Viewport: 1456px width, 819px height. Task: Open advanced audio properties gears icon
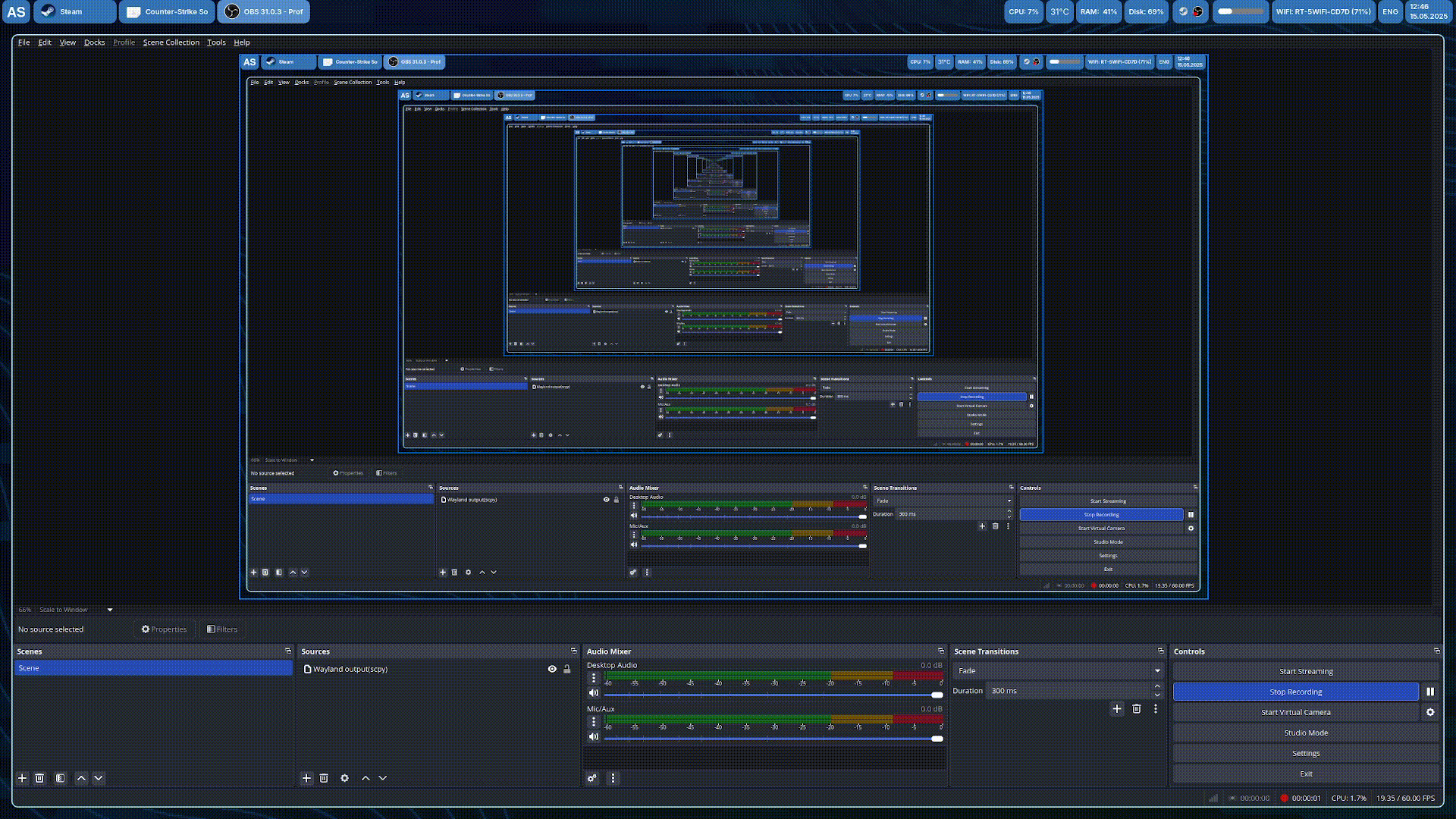tap(592, 778)
